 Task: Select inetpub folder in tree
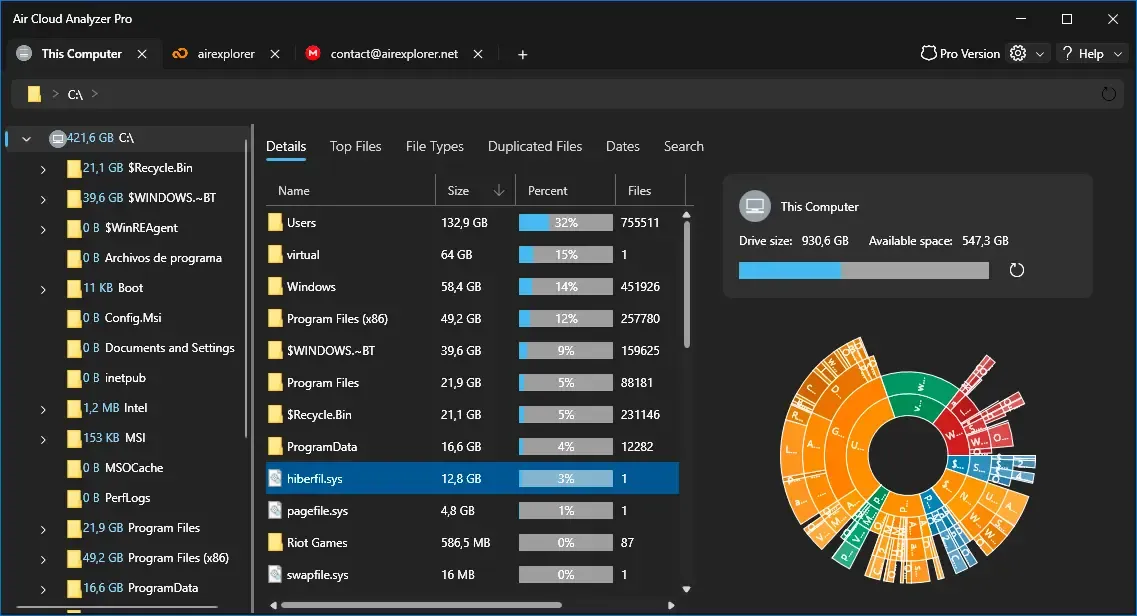click(x=125, y=378)
